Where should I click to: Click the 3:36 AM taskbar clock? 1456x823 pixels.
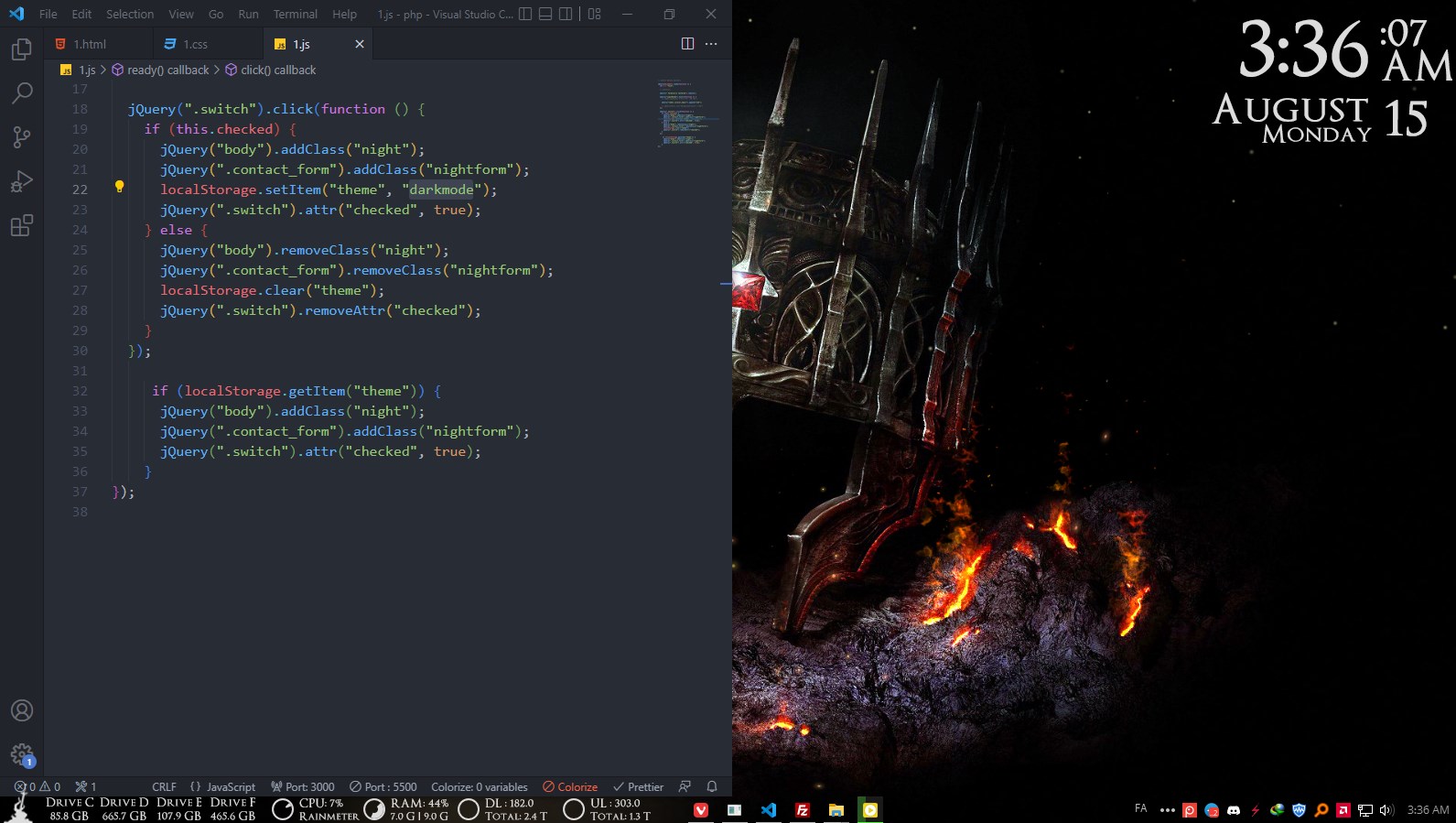[1428, 809]
